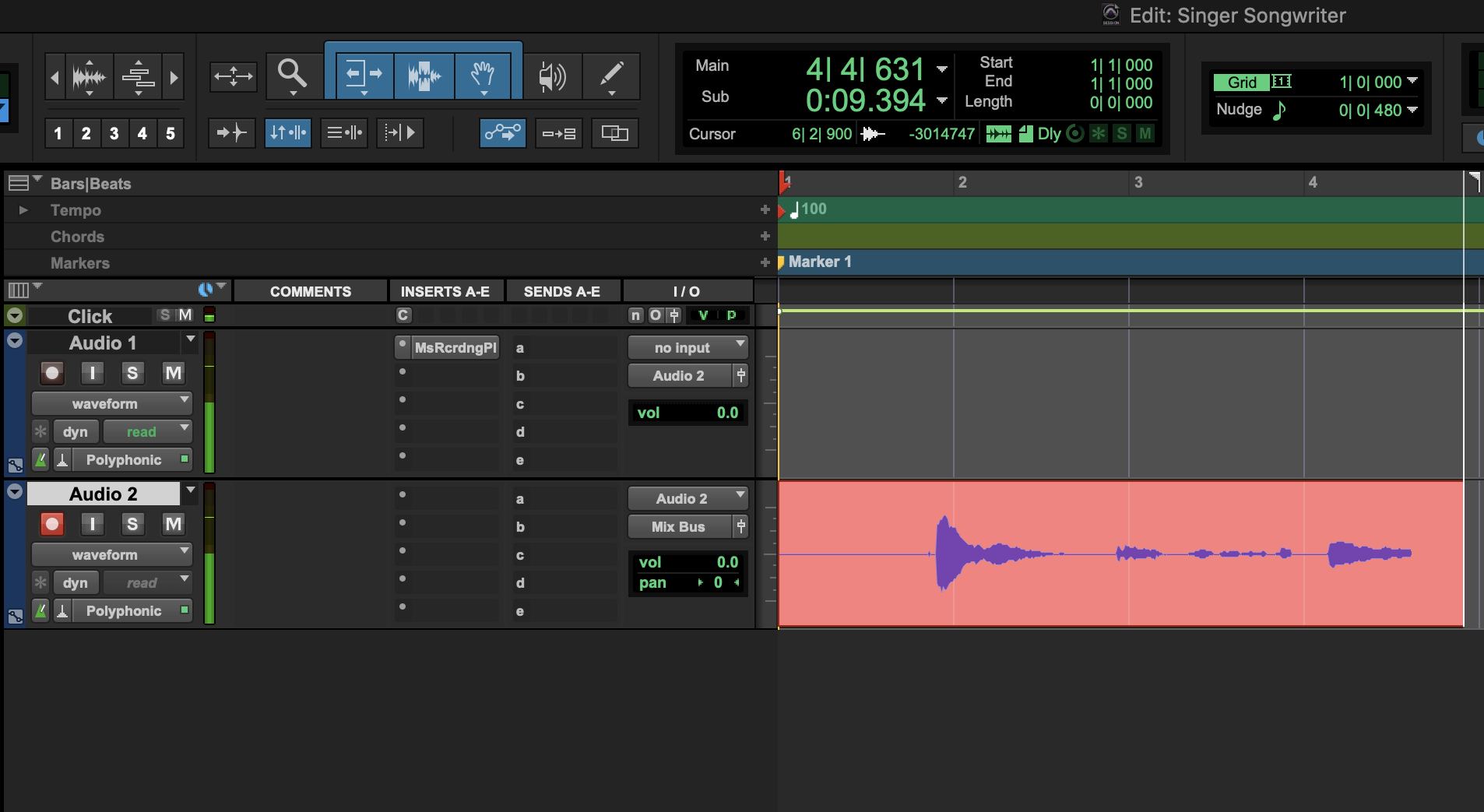The image size is (1484, 812).
Task: Toggle Link Track and Edit Selection button
Action: [344, 133]
